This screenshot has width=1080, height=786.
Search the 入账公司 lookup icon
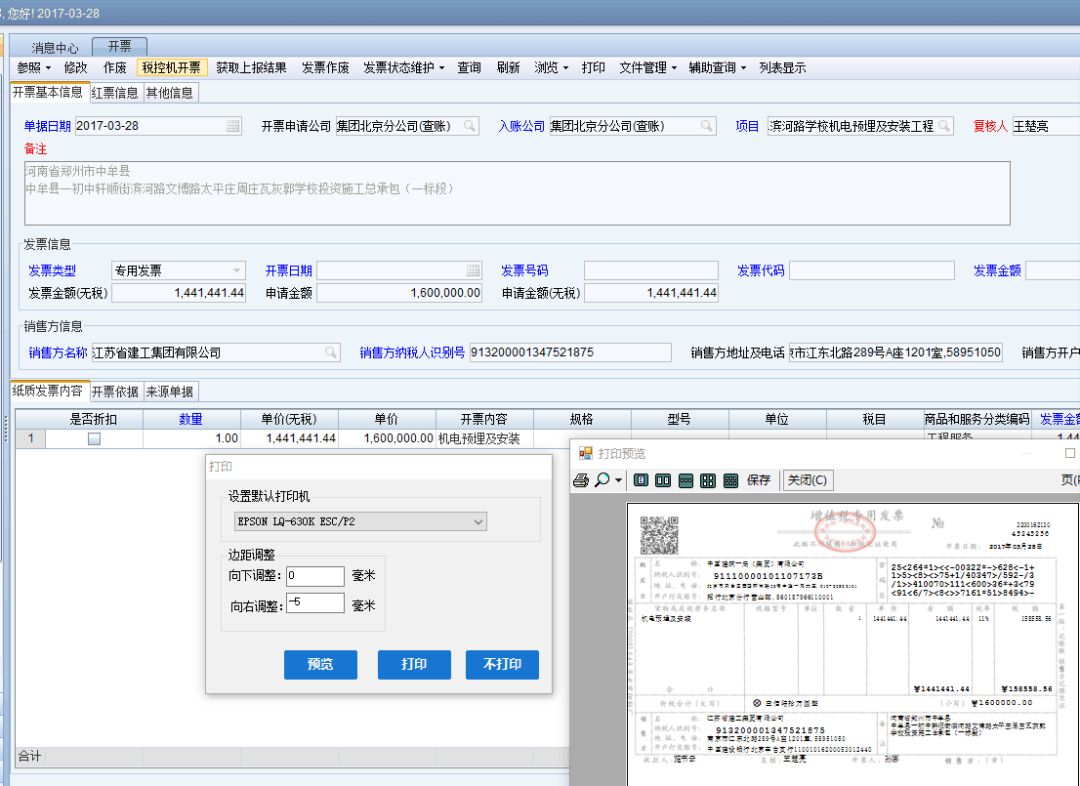tap(707, 126)
